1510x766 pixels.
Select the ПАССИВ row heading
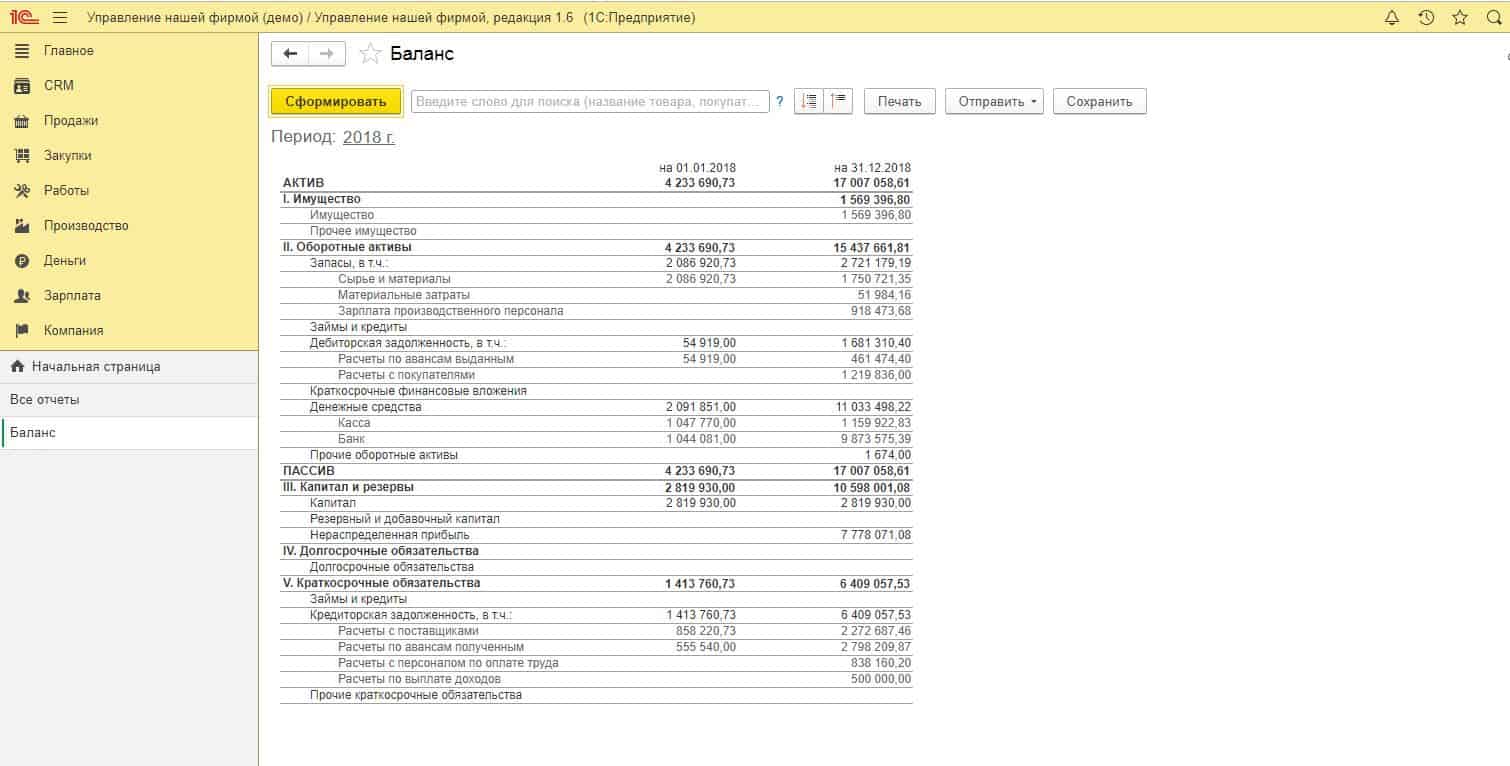point(308,471)
